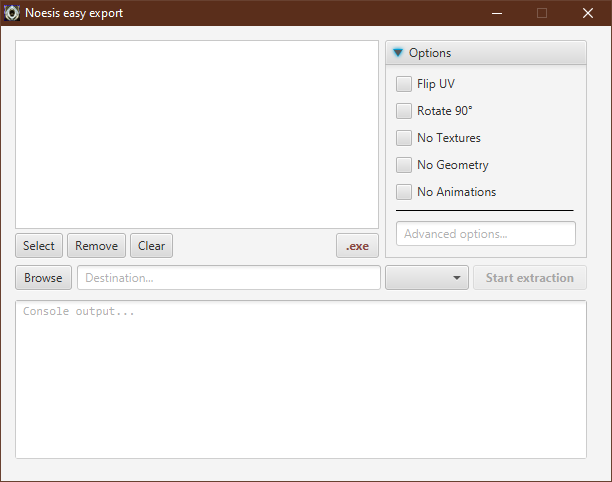Image resolution: width=612 pixels, height=482 pixels.
Task: Check the No Textures box
Action: tap(404, 138)
